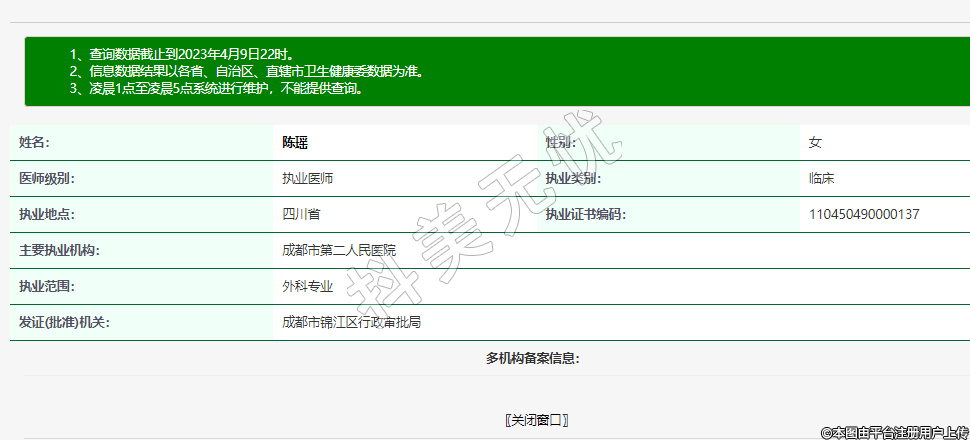Click the 医师级别 field label
Screen dimensions: 970x440
(47, 179)
